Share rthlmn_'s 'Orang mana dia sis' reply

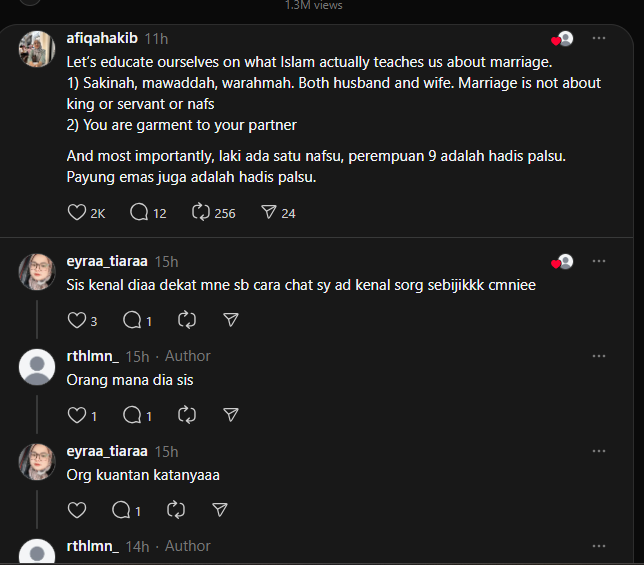click(x=231, y=414)
